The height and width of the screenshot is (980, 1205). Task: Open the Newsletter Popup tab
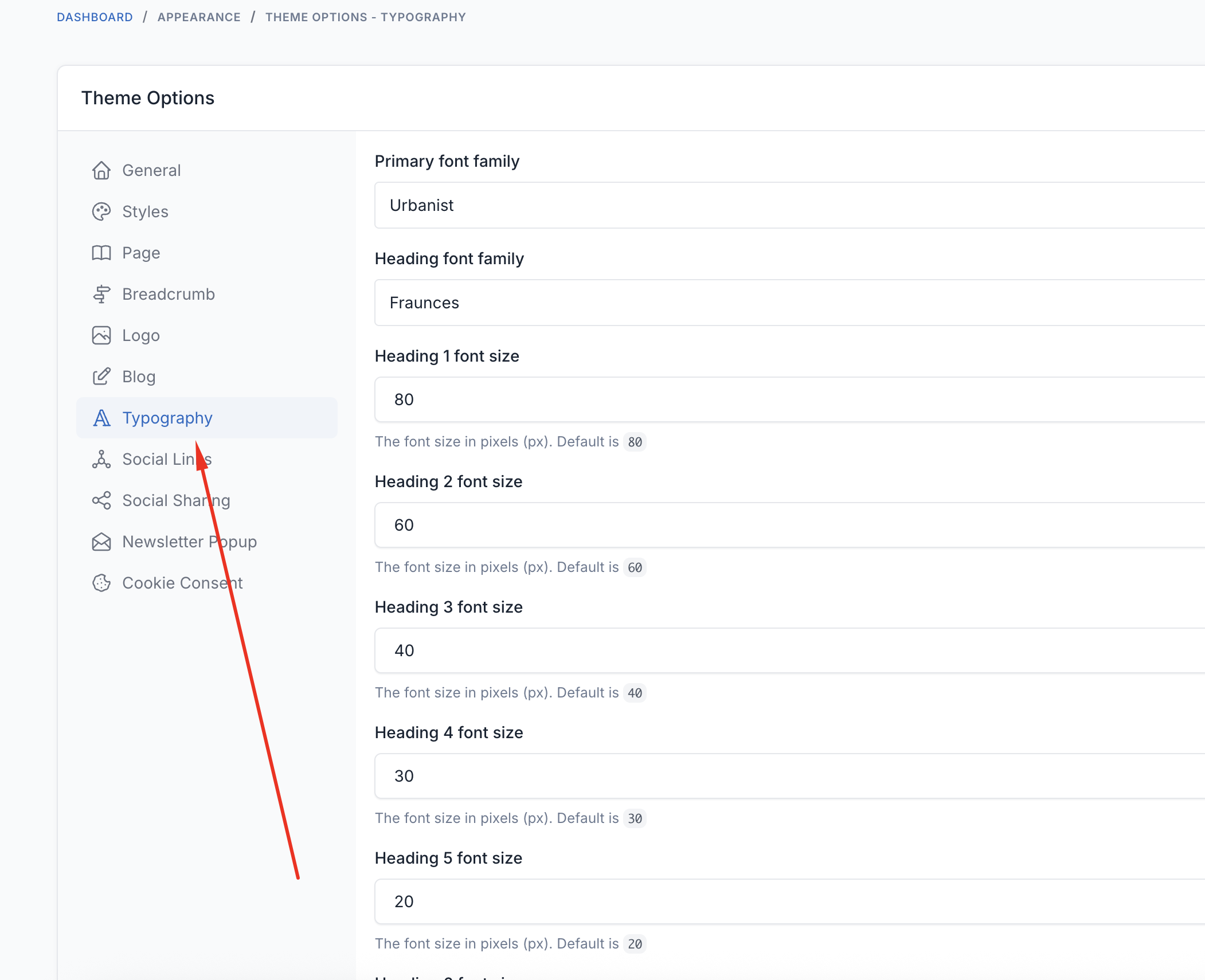(207, 542)
